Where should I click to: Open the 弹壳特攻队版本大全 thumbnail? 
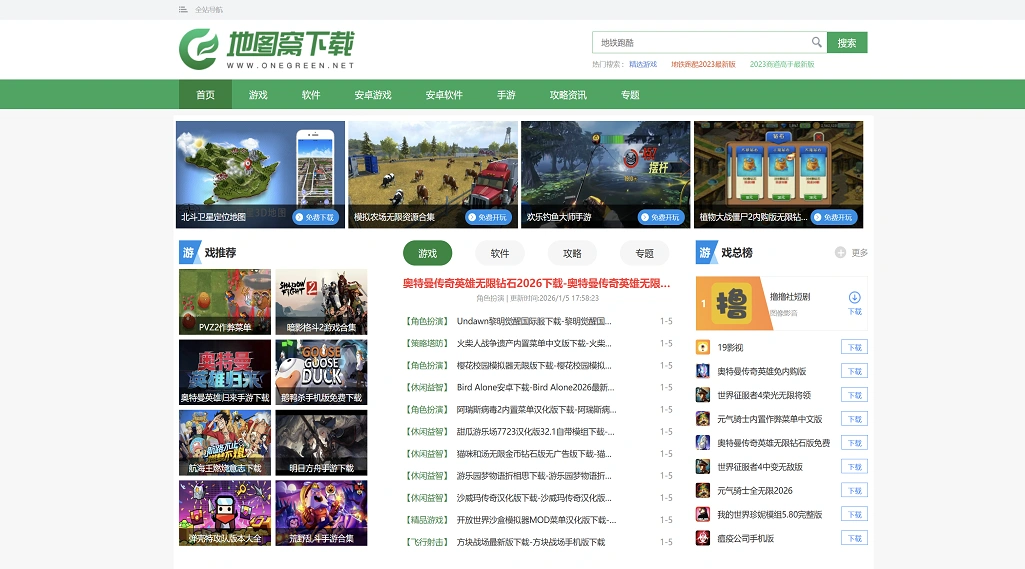225,513
